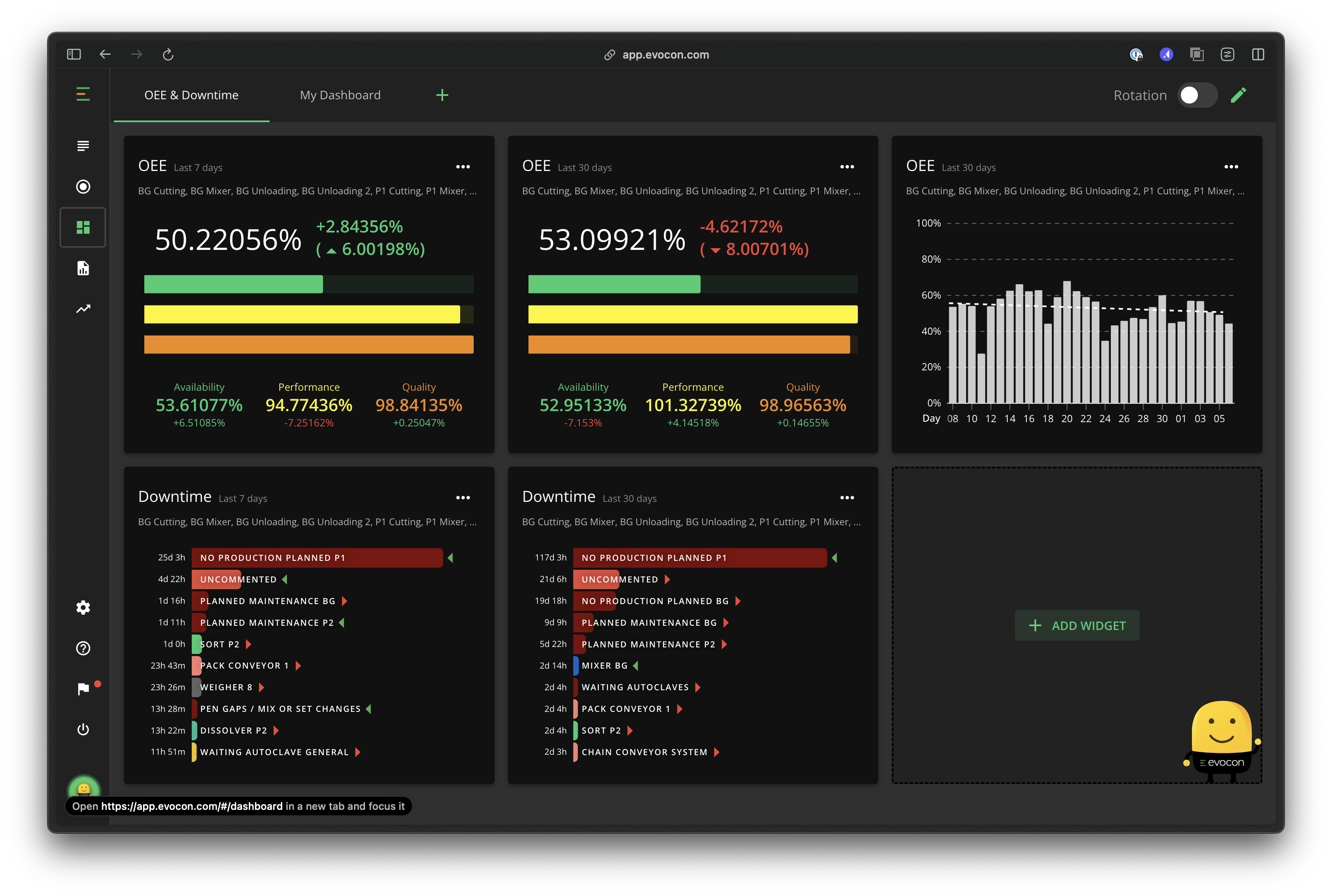Image resolution: width=1332 pixels, height=896 pixels.
Task: Expand the three-dot menu on Downtime Last 30 days
Action: (846, 498)
